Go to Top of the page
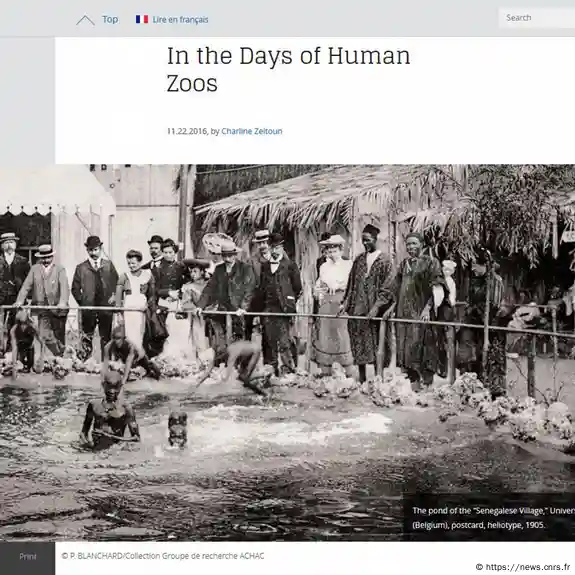Image resolution: width=575 pixels, height=575 pixels. pyautogui.click(x=110, y=19)
